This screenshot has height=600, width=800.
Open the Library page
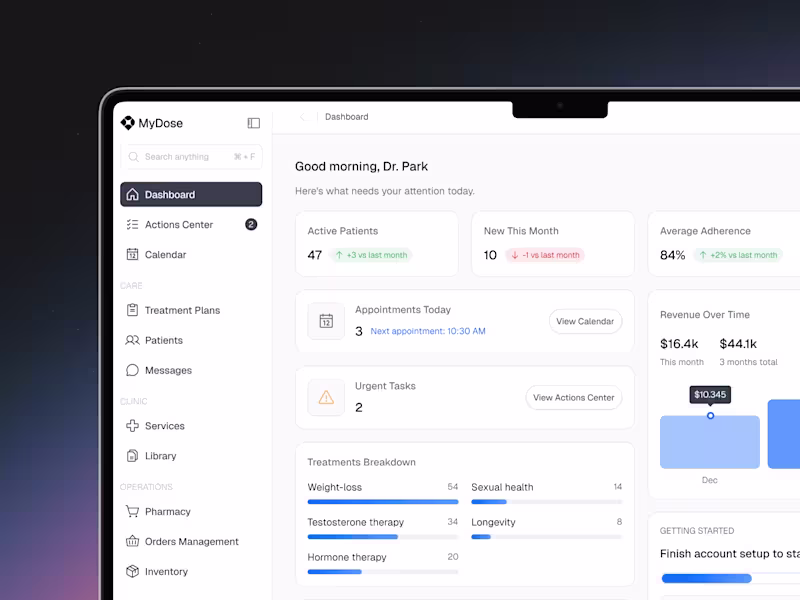click(191, 456)
